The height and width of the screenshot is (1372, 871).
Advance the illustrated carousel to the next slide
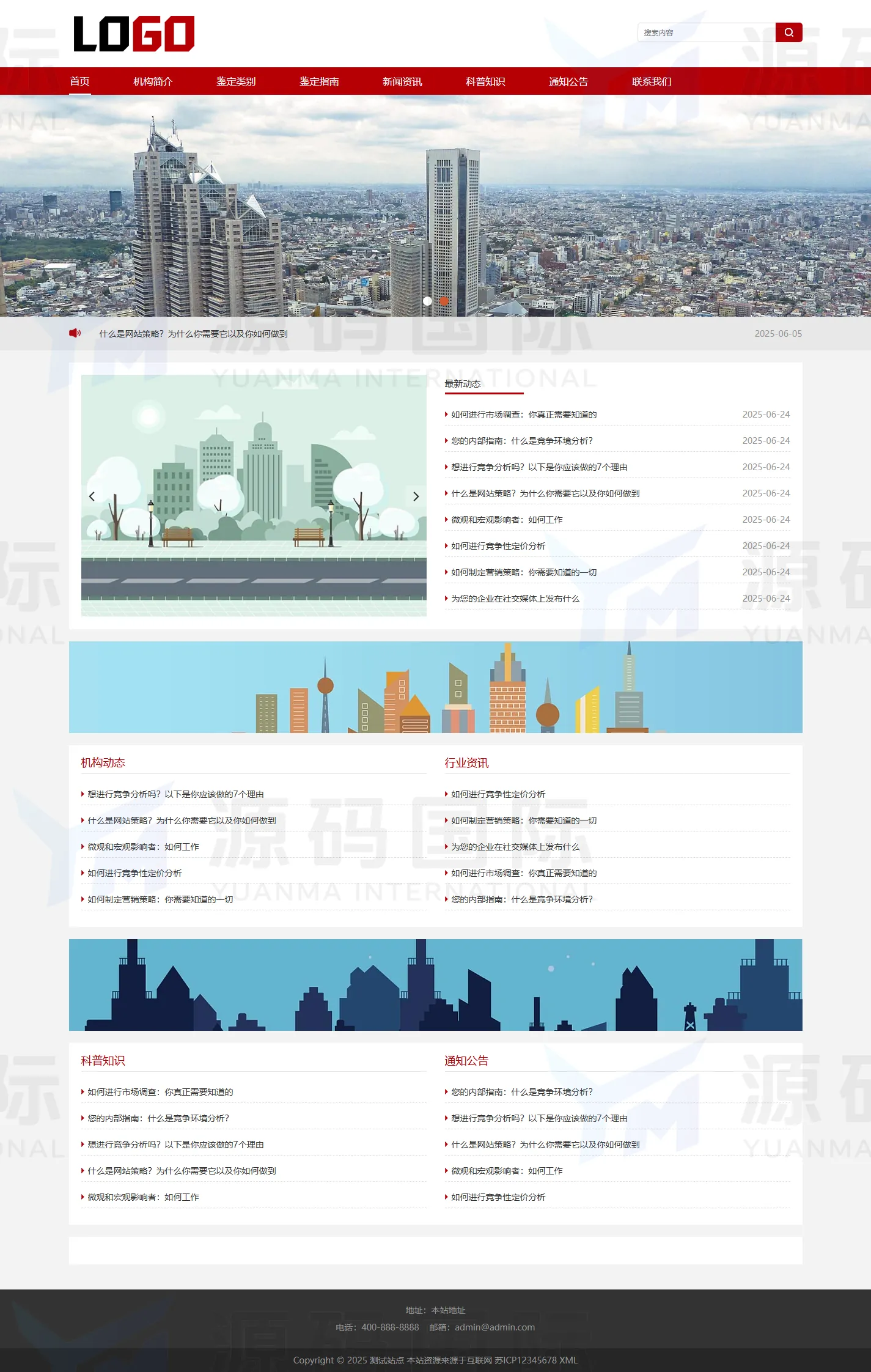click(416, 496)
